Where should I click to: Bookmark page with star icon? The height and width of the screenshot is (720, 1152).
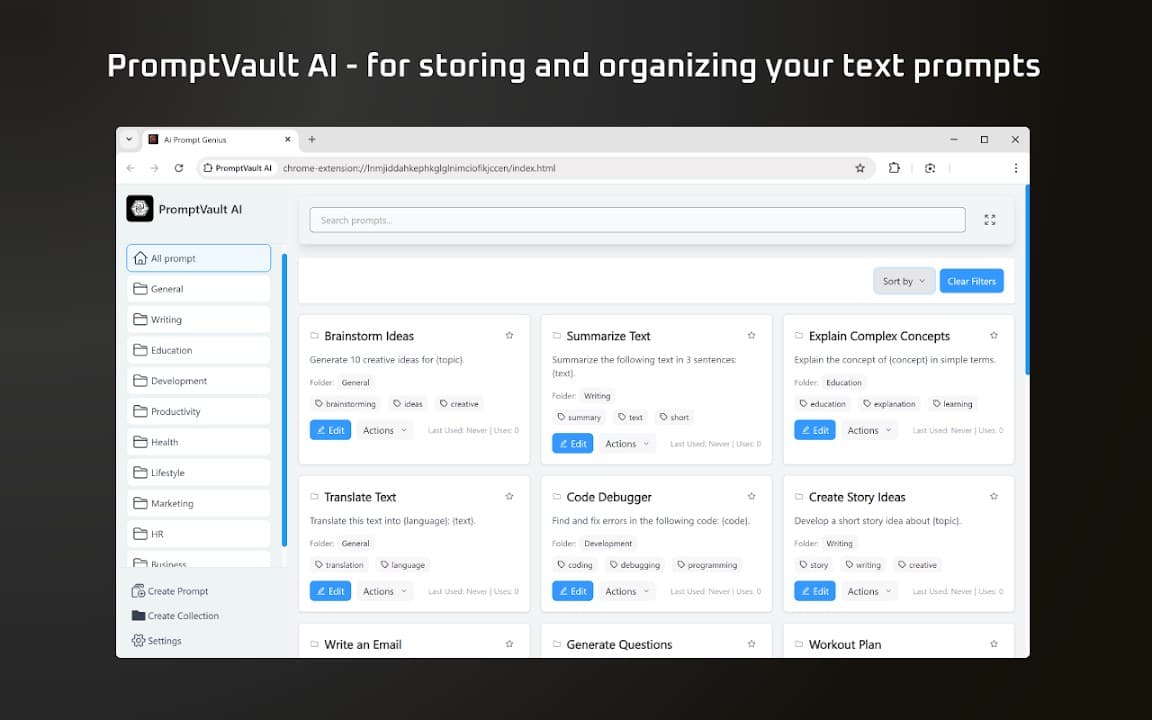860,168
